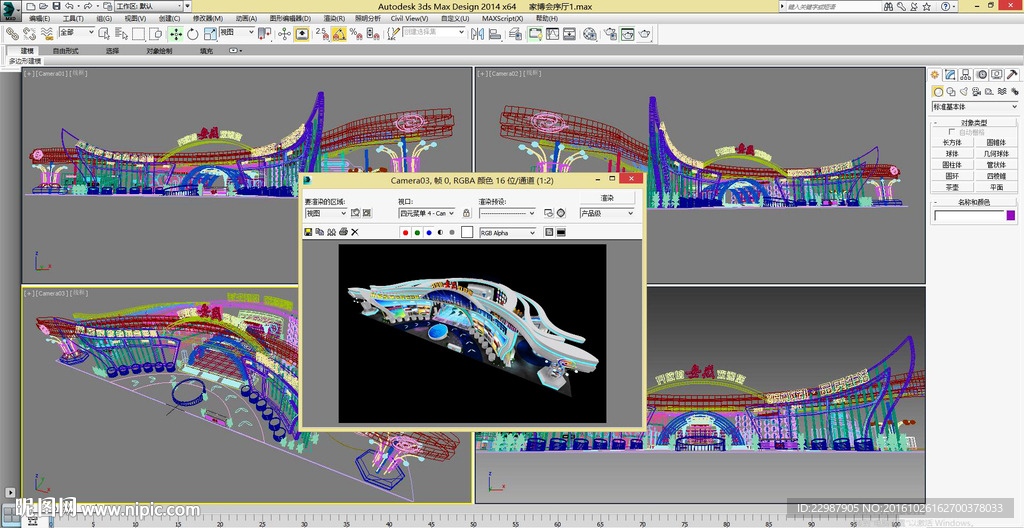Expand the 标准基本体 object category dropdown
This screenshot has width=1024, height=528.
(974, 106)
